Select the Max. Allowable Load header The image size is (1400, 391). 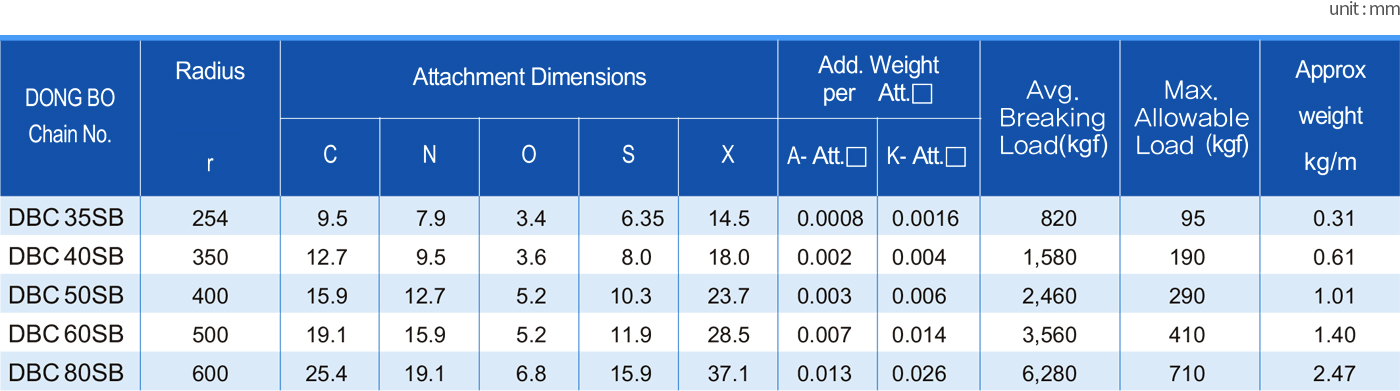click(x=1191, y=118)
